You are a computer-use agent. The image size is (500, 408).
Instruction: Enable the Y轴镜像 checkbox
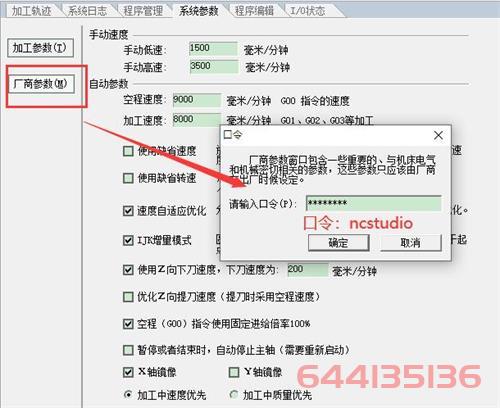(234, 372)
